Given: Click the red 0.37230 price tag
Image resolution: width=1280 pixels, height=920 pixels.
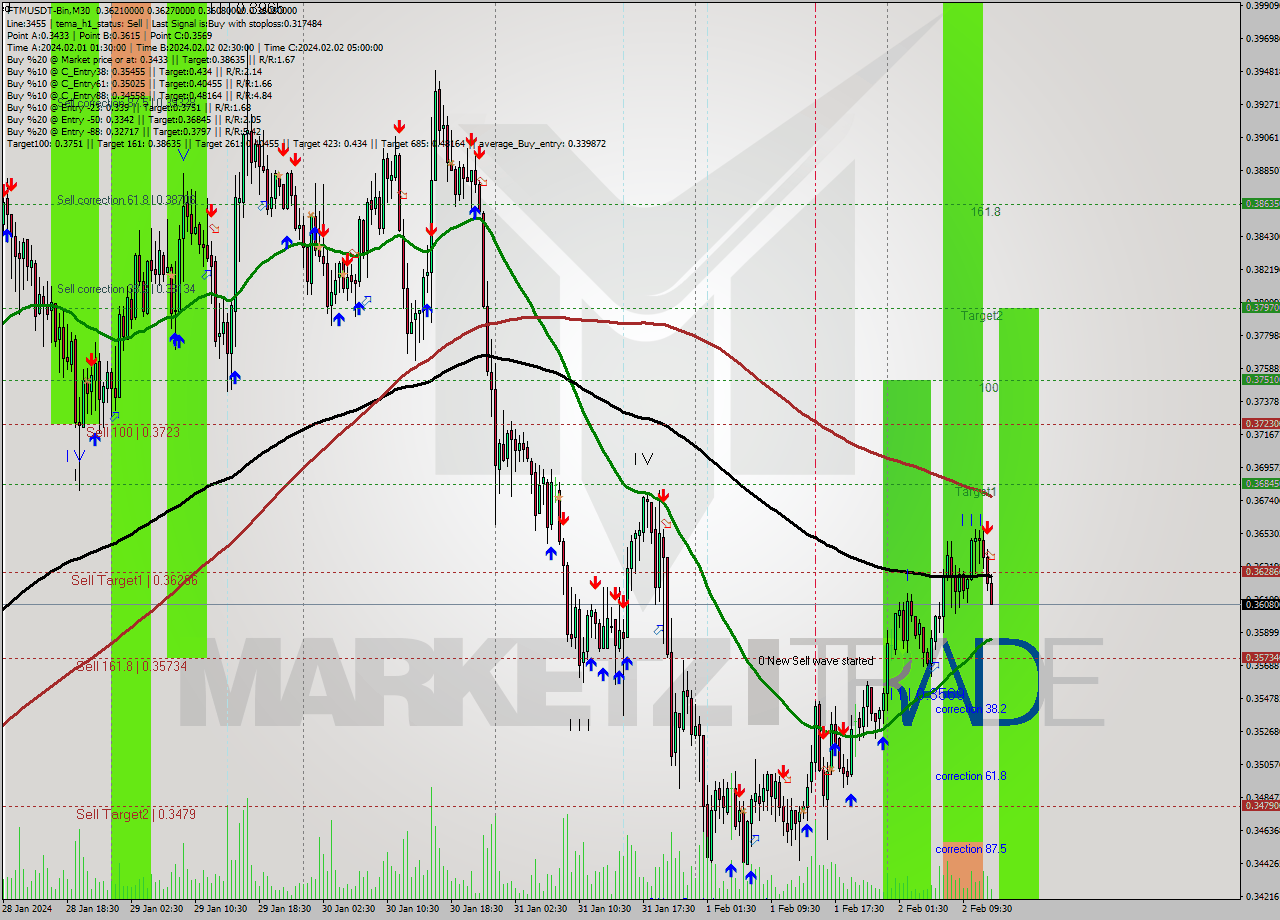Looking at the screenshot, I should [x=1260, y=423].
